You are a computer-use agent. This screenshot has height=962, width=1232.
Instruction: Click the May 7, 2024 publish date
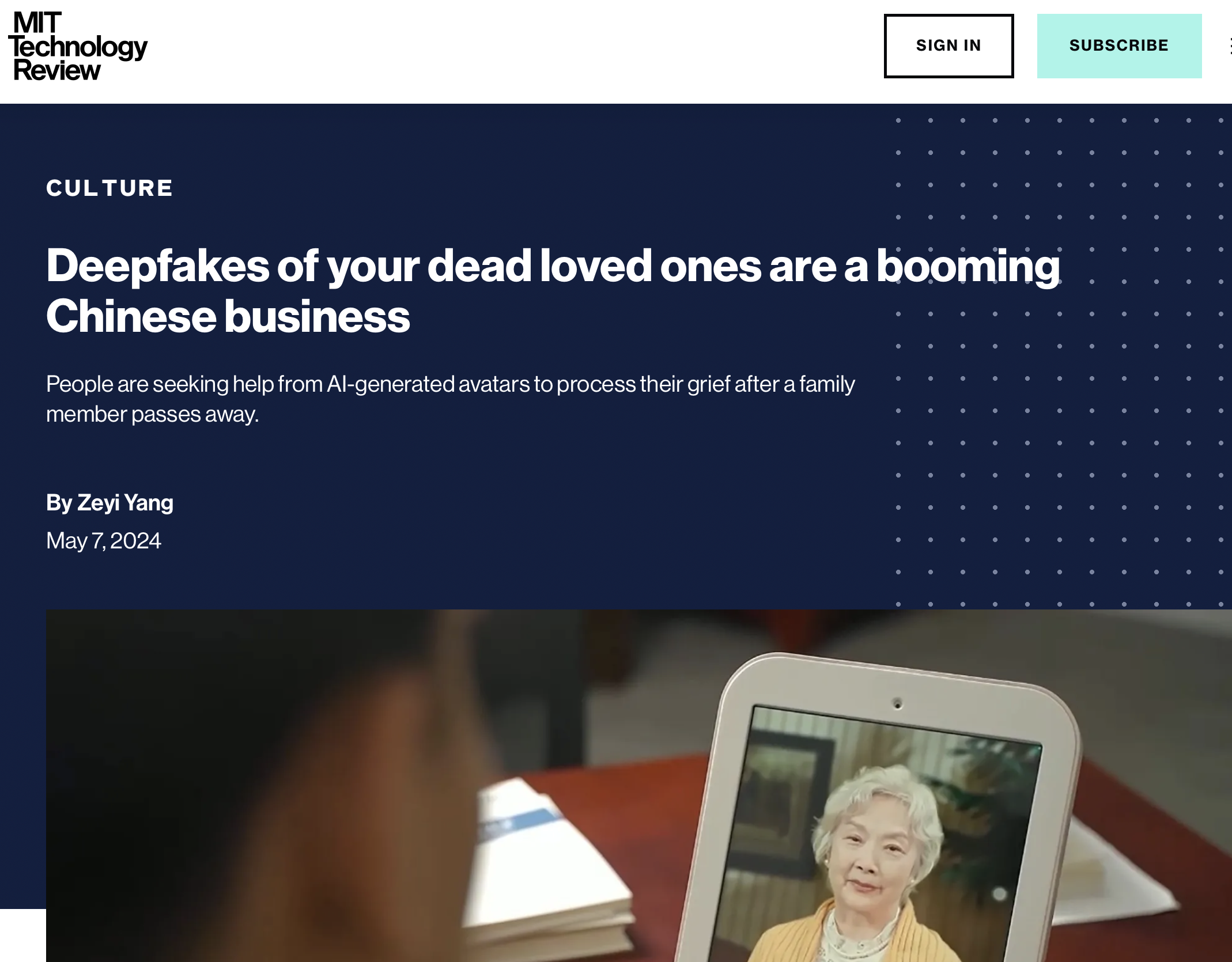click(104, 540)
